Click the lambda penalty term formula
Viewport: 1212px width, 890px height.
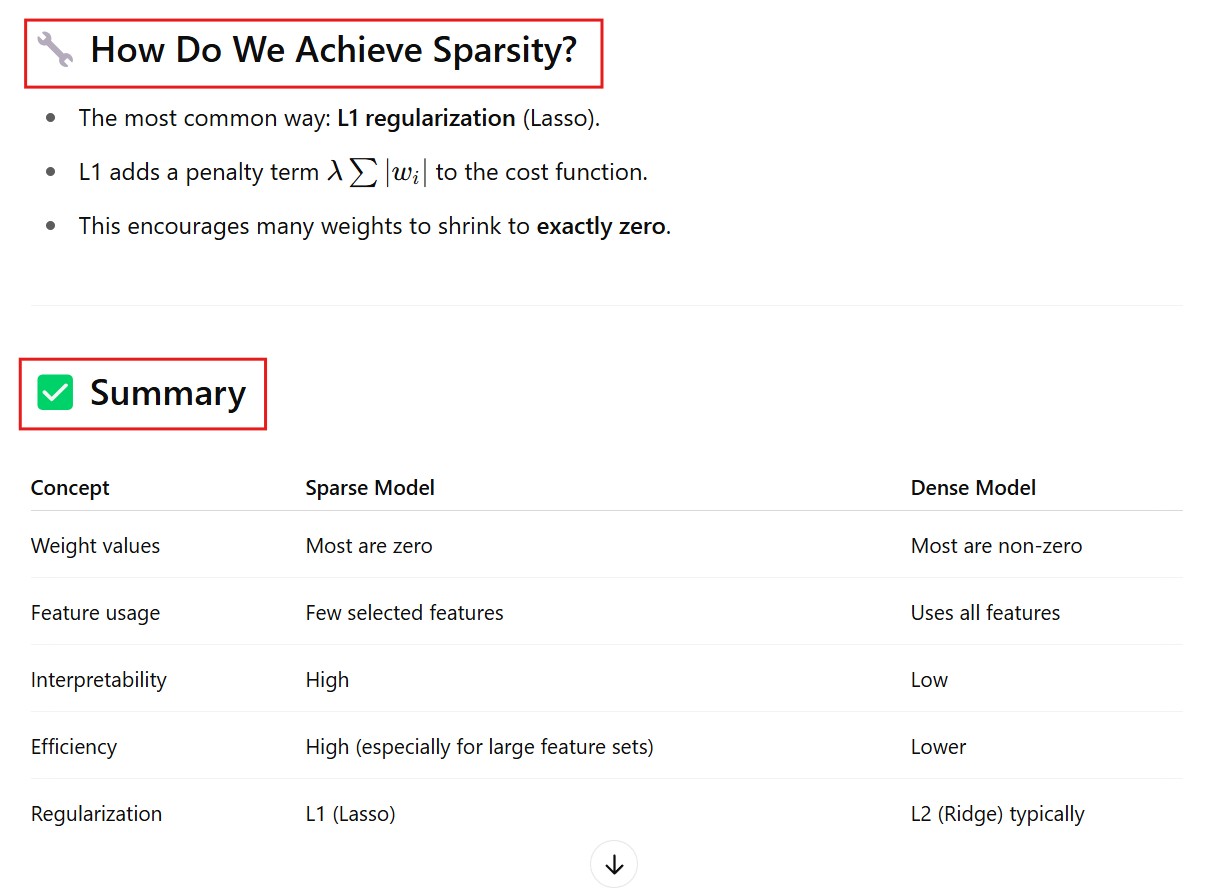click(x=377, y=172)
